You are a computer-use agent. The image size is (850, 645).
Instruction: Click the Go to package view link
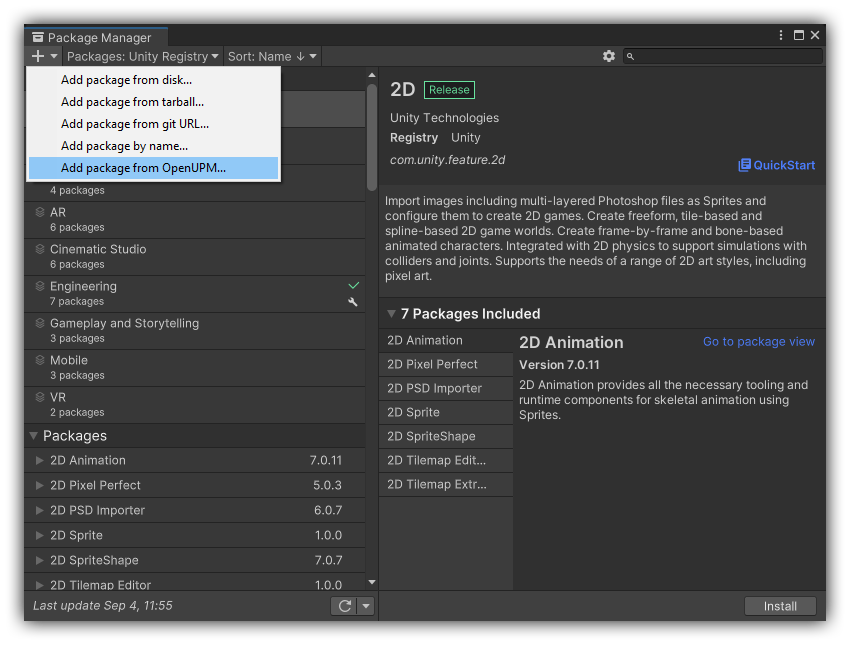tap(759, 341)
